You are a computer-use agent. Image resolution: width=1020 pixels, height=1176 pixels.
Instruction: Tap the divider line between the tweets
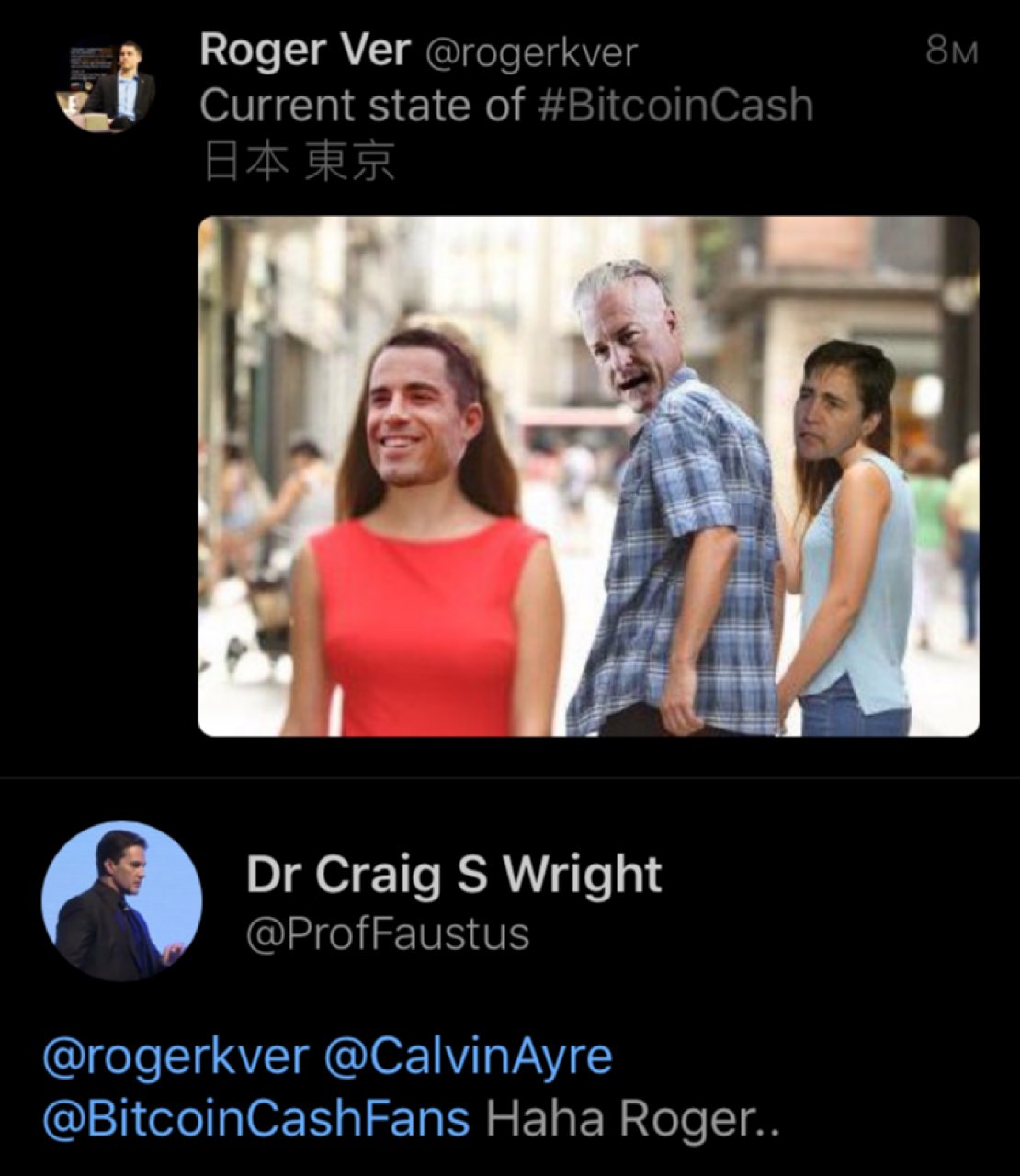tap(510, 777)
